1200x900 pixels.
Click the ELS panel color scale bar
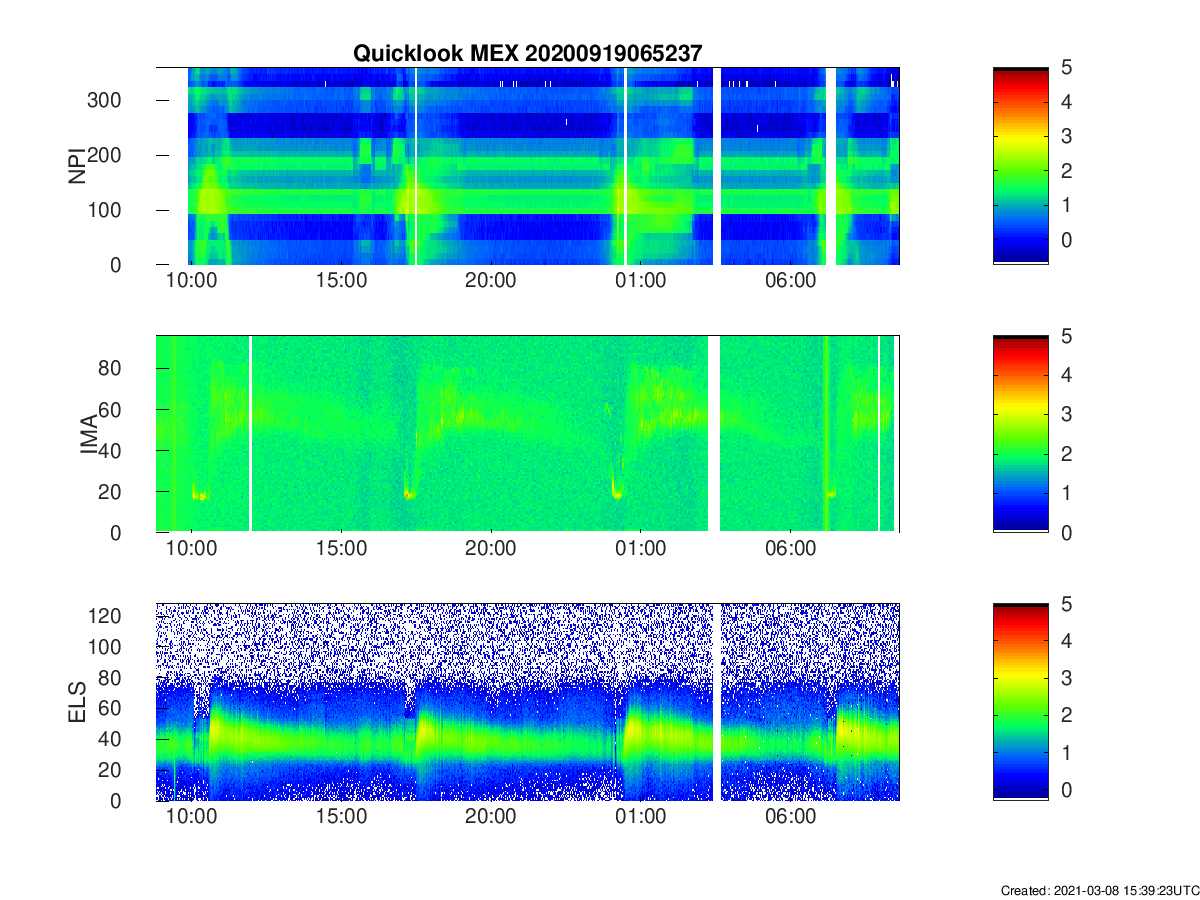coord(1021,702)
